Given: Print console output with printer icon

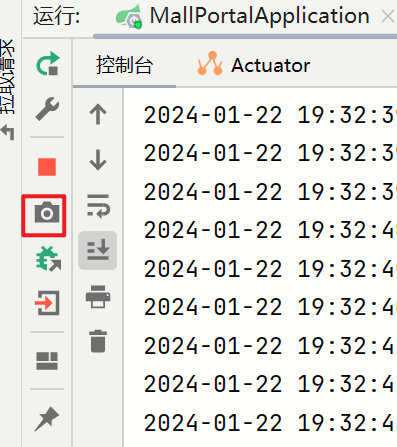Looking at the screenshot, I should tap(98, 296).
